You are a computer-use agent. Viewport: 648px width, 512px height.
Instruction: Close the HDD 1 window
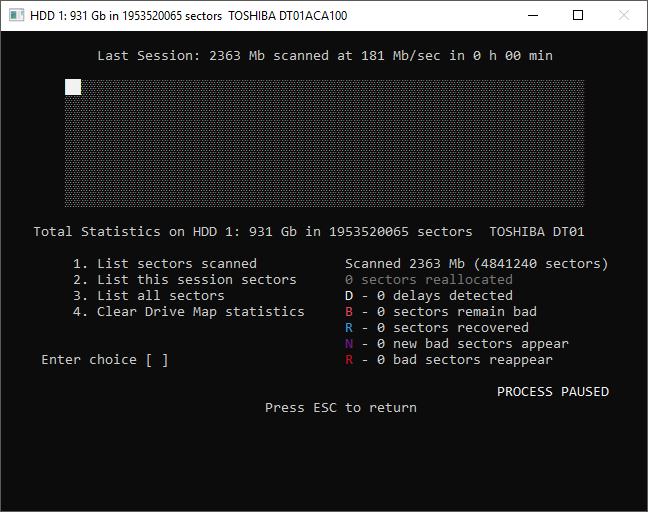pyautogui.click(x=624, y=16)
